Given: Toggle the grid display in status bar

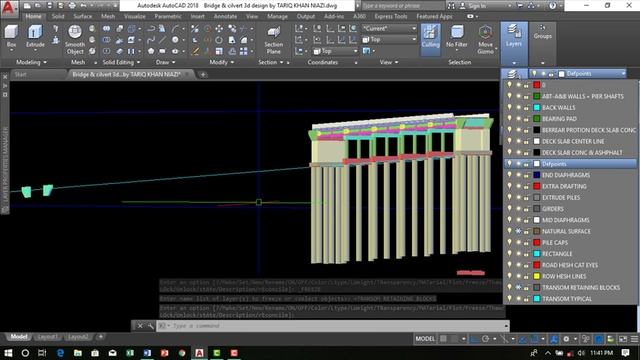Looking at the screenshot, I should pyautogui.click(x=443, y=339).
